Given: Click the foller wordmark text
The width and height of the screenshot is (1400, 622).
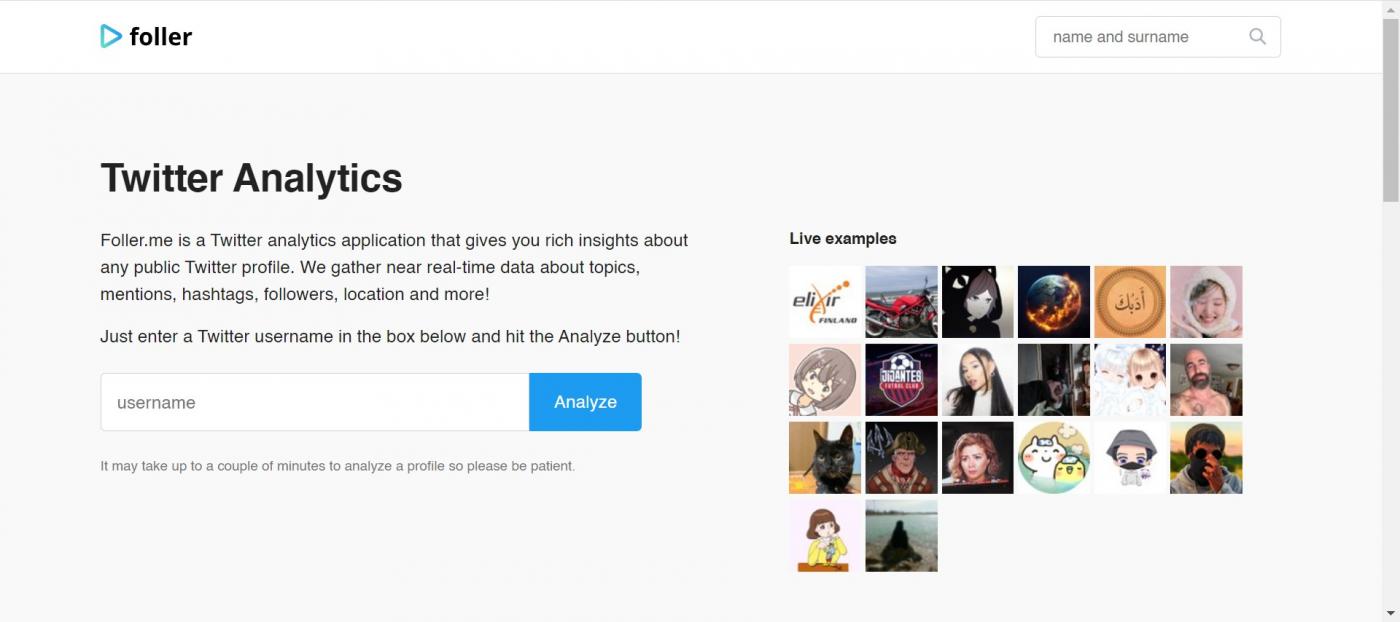Looking at the screenshot, I should [x=160, y=37].
